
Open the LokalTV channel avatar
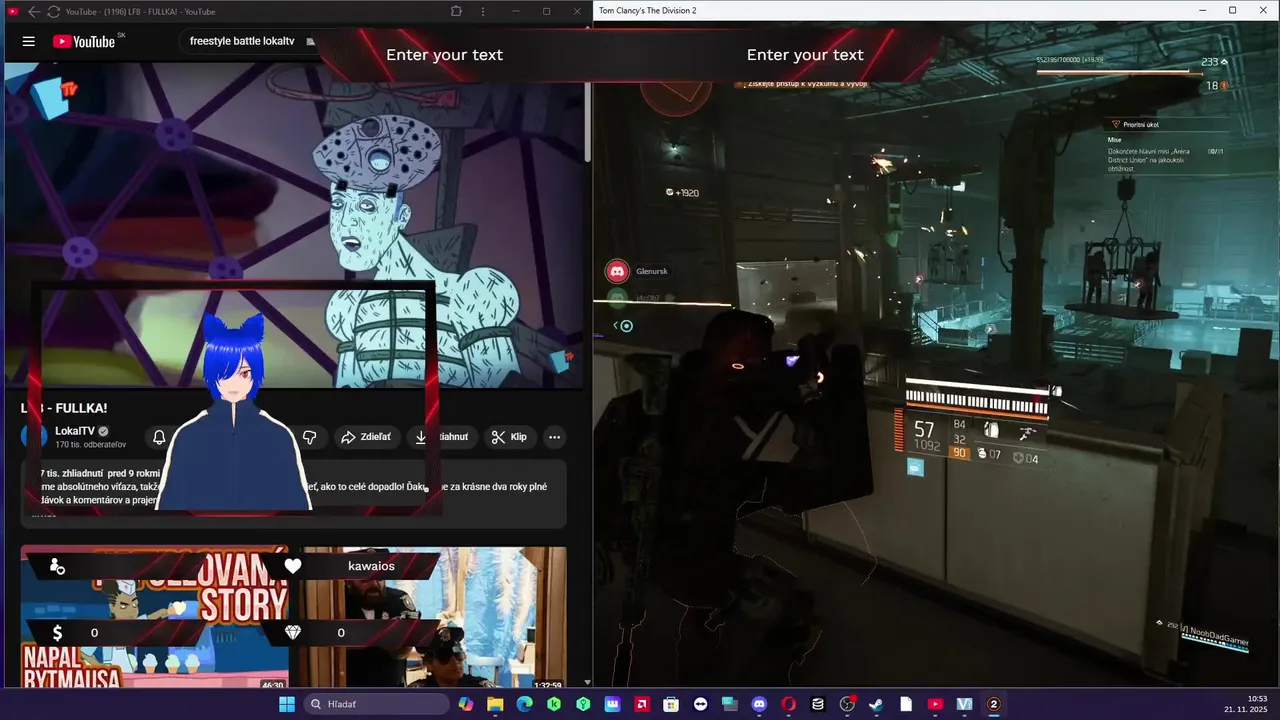[x=35, y=437]
